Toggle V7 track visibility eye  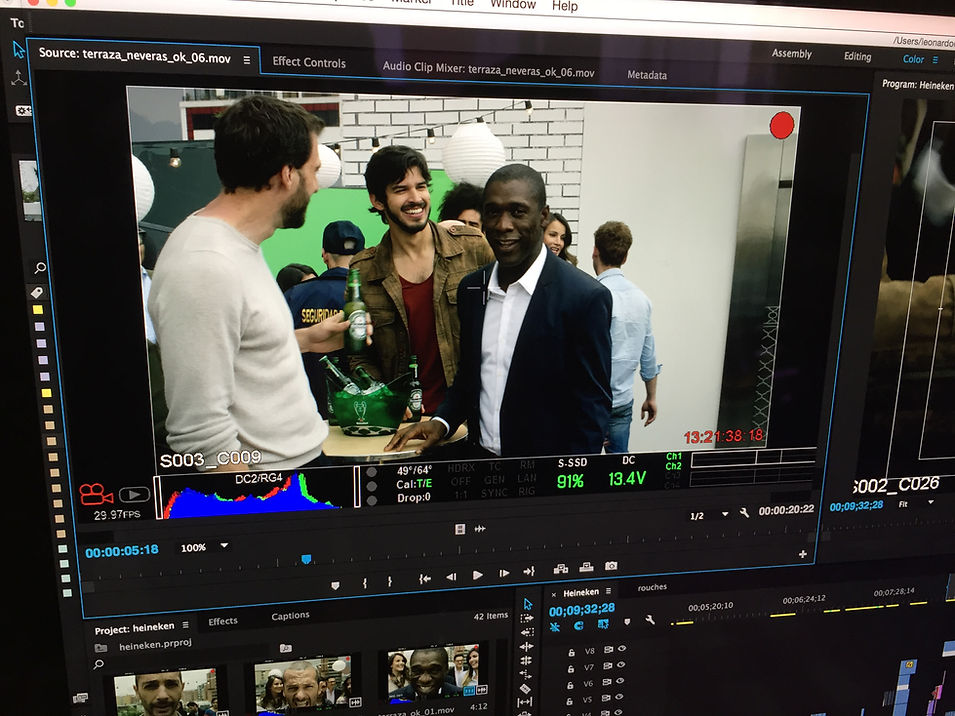[x=621, y=665]
